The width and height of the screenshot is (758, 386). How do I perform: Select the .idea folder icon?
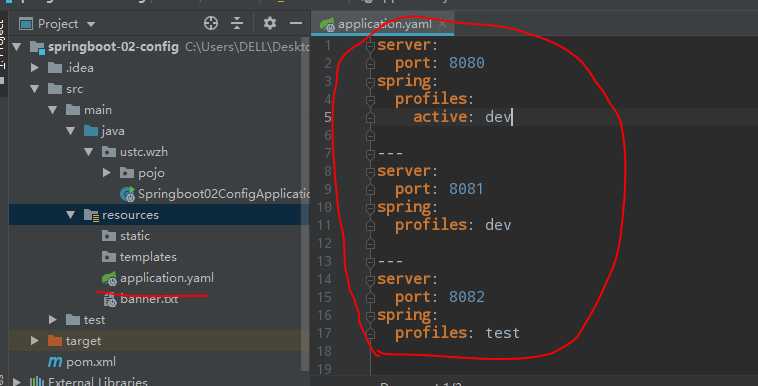[x=55, y=68]
